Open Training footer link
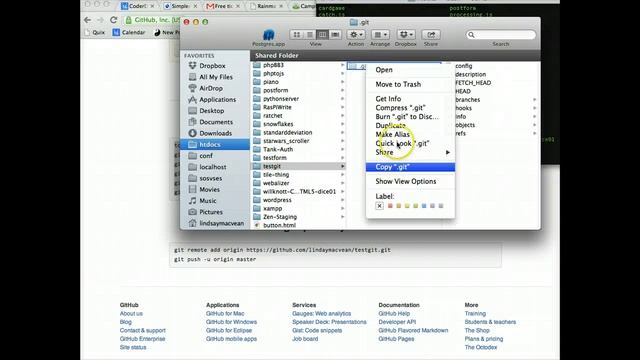 pos(475,313)
